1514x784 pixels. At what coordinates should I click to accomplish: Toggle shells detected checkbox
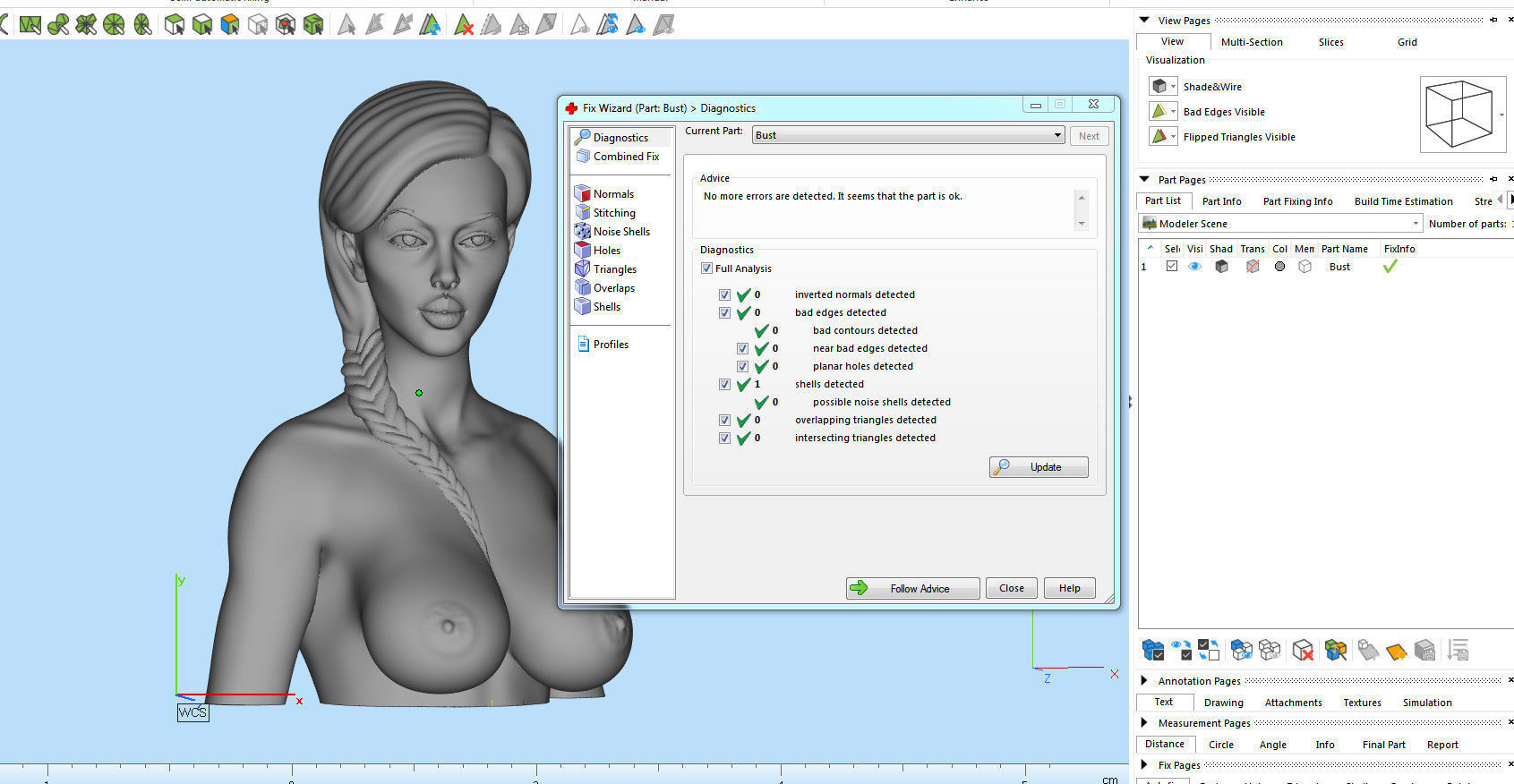pos(724,384)
